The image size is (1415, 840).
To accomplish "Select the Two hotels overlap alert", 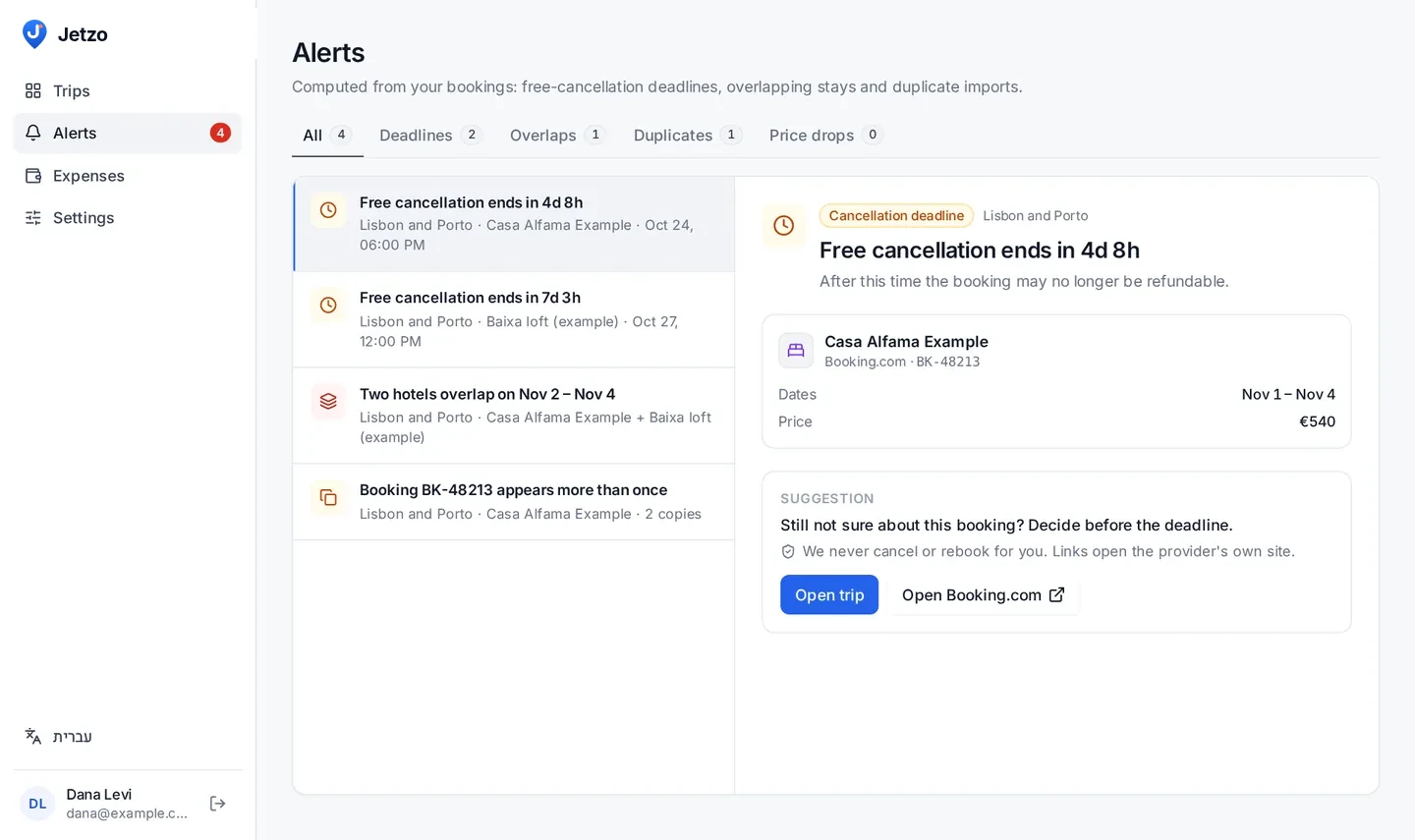I will pos(514,416).
